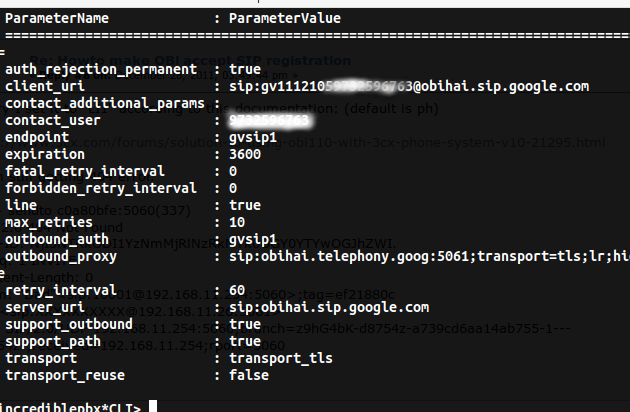Image resolution: width=630 pixels, height=412 pixels.
Task: Click the transport_reuse value false
Action: (249, 375)
